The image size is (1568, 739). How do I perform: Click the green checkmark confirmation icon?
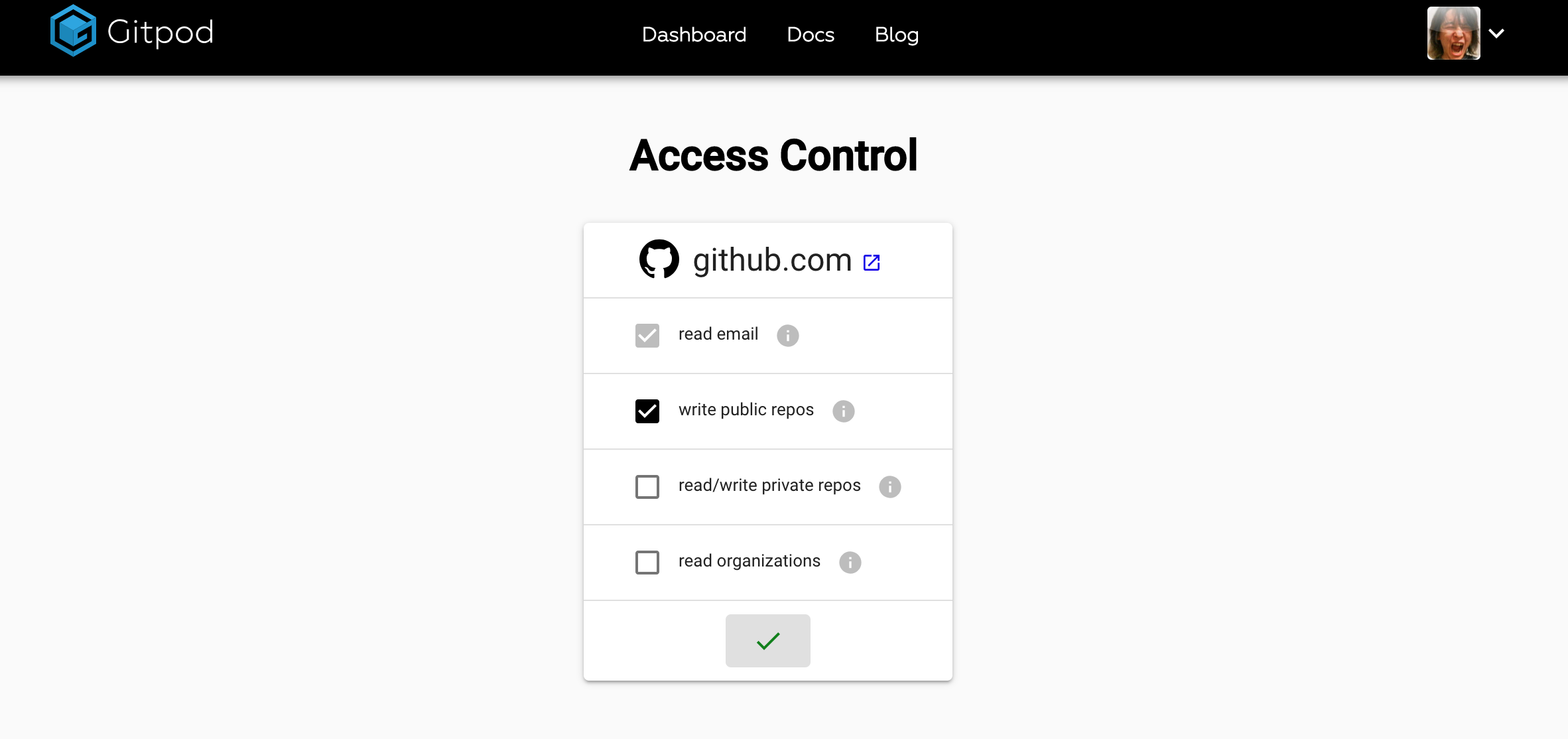767,640
